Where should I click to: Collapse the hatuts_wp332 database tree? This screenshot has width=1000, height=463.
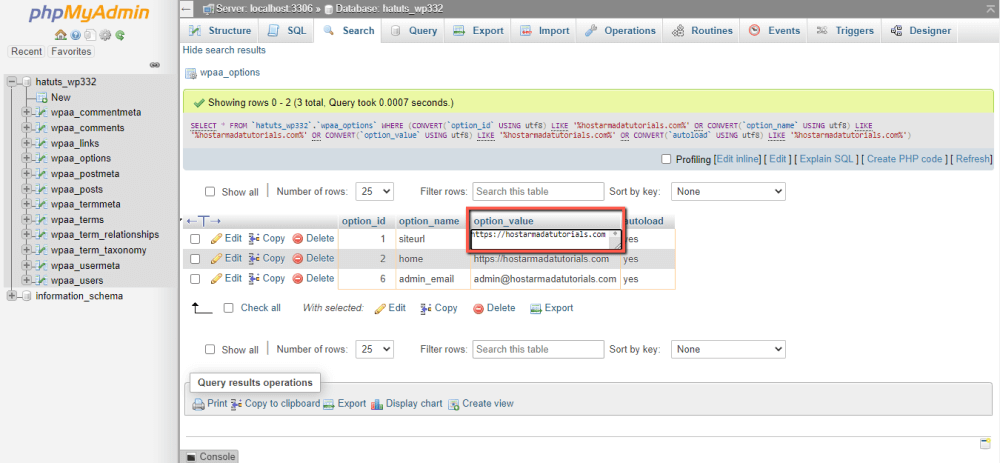(x=11, y=82)
